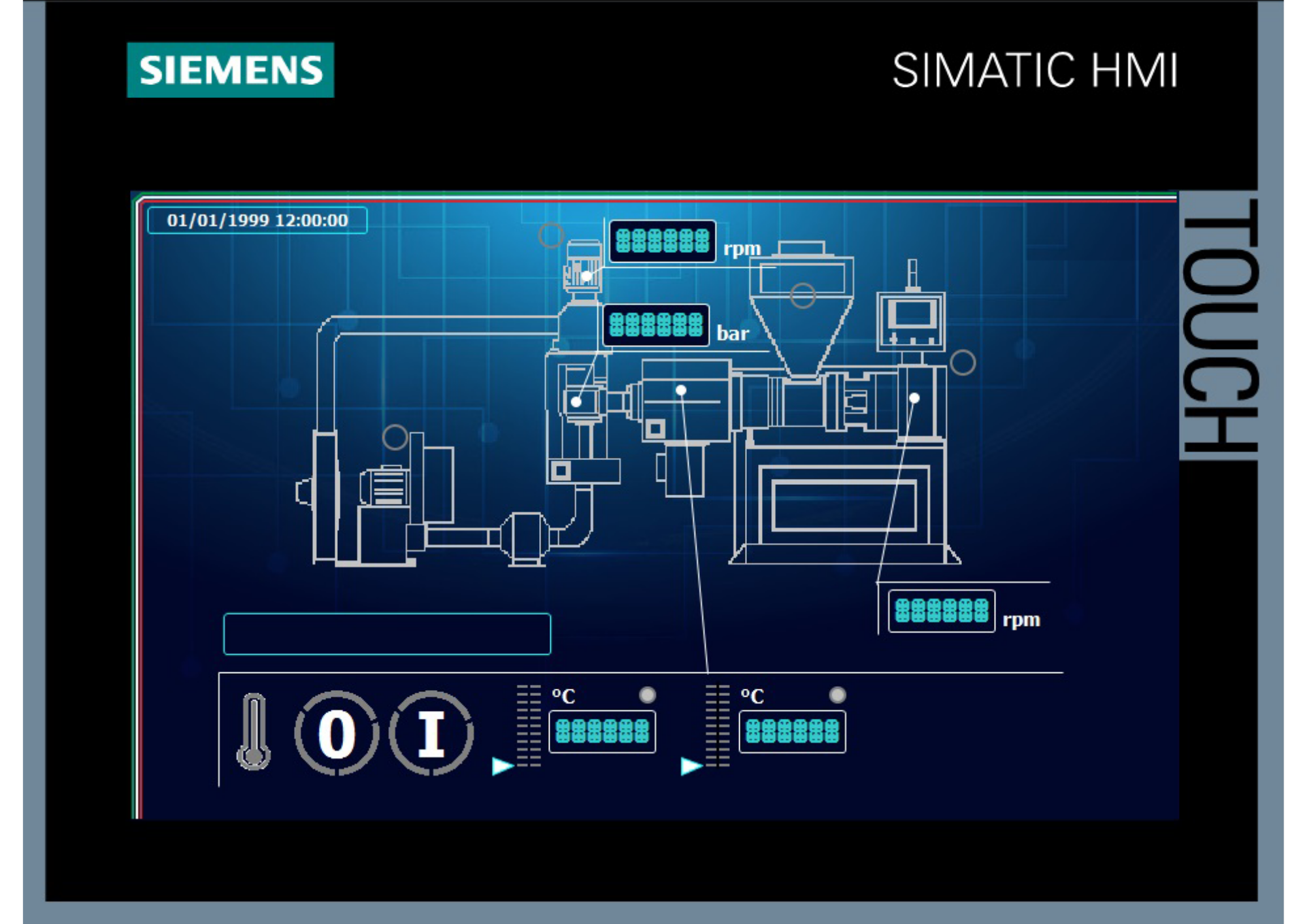Select the rpm value field beside the vertical motor

[x=662, y=241]
